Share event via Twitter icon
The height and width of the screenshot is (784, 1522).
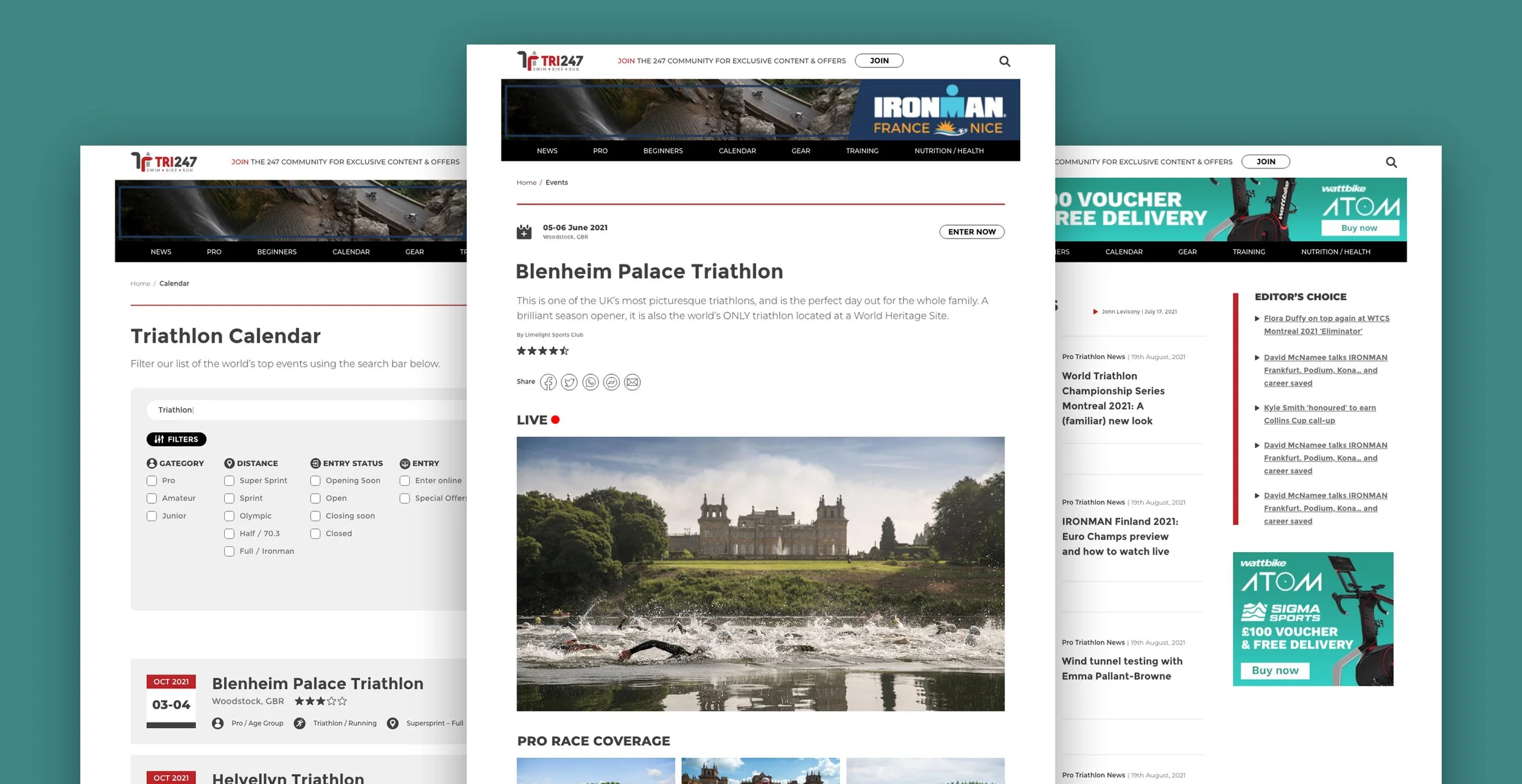569,382
